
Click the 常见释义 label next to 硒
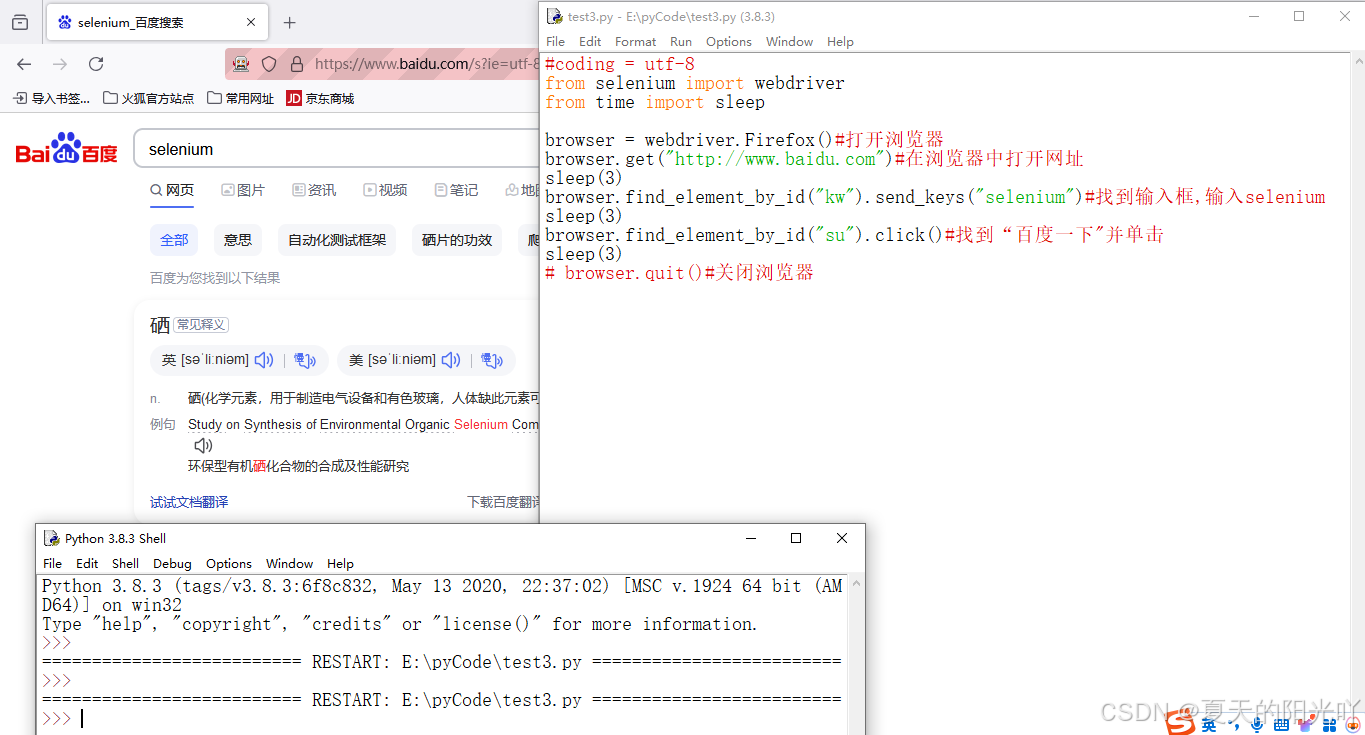pyautogui.click(x=201, y=325)
